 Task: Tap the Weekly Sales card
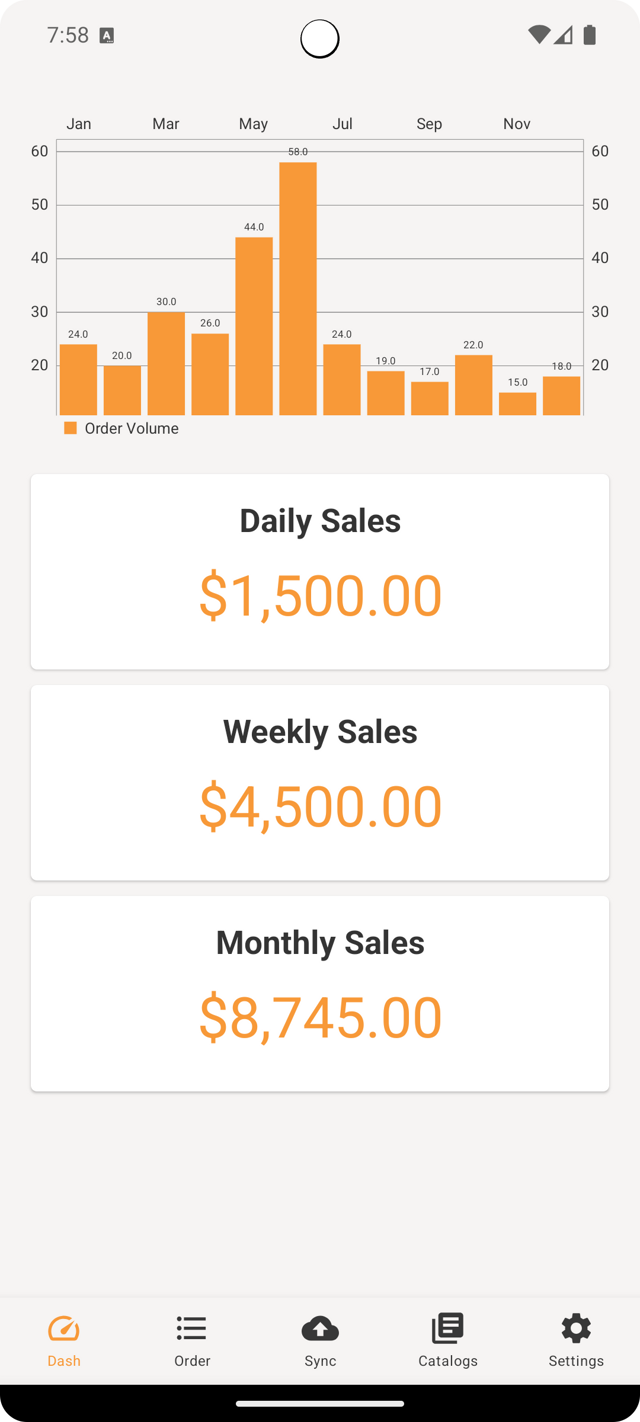pos(320,782)
